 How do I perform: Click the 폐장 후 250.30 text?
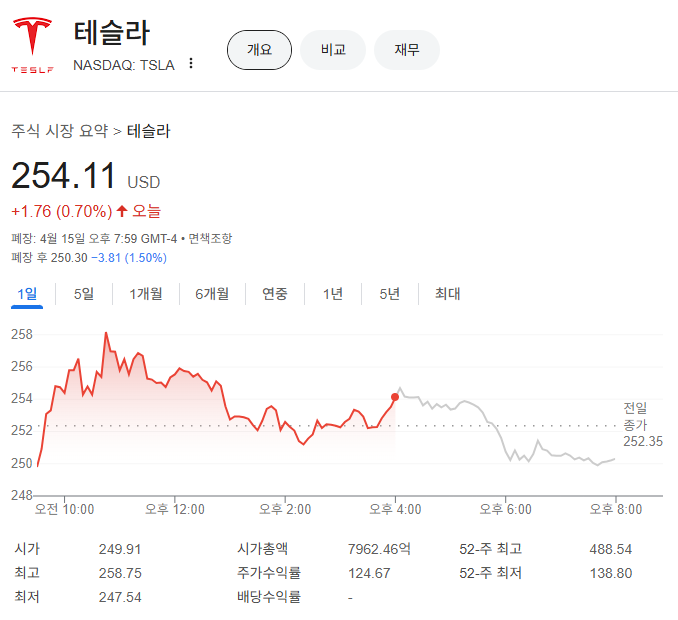pos(49,258)
